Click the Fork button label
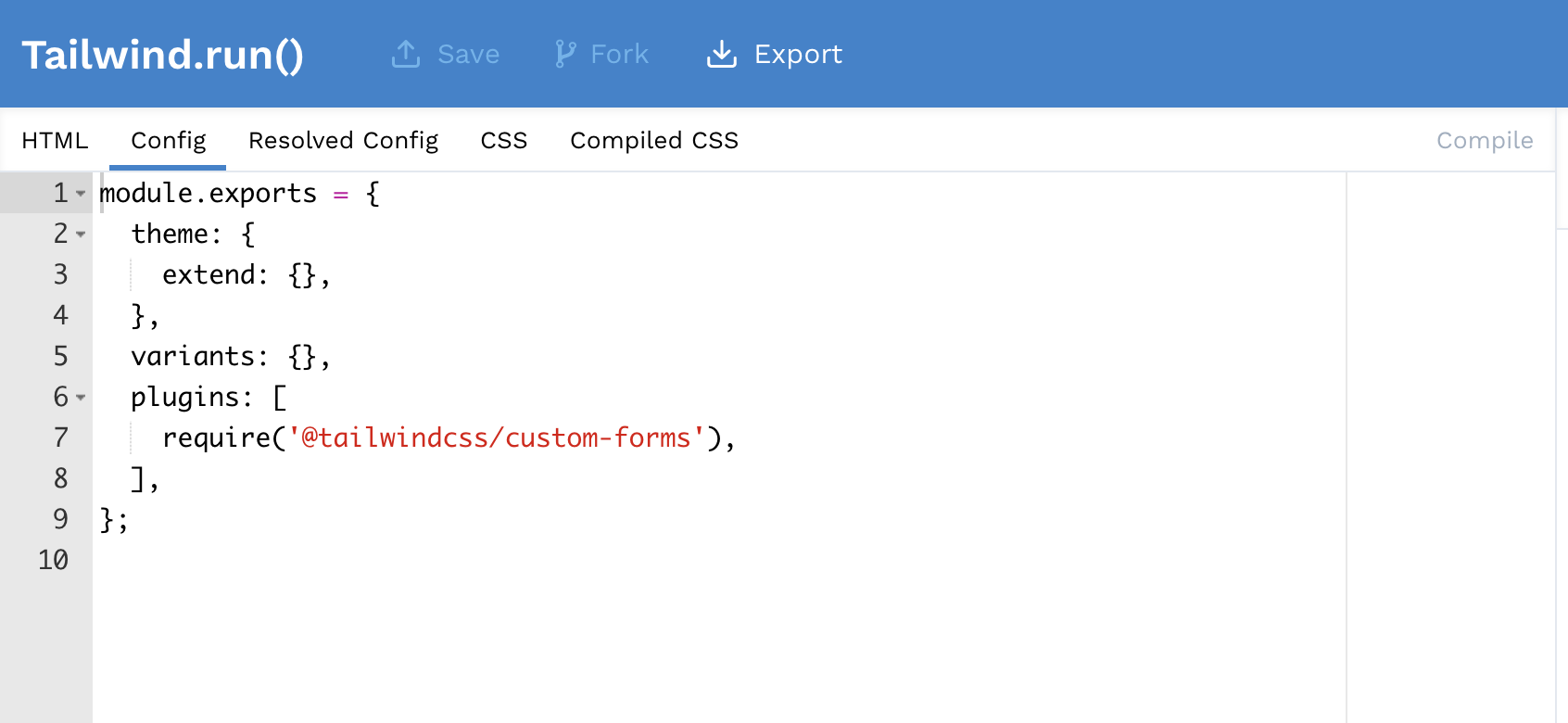This screenshot has height=723, width=1568. (x=620, y=55)
